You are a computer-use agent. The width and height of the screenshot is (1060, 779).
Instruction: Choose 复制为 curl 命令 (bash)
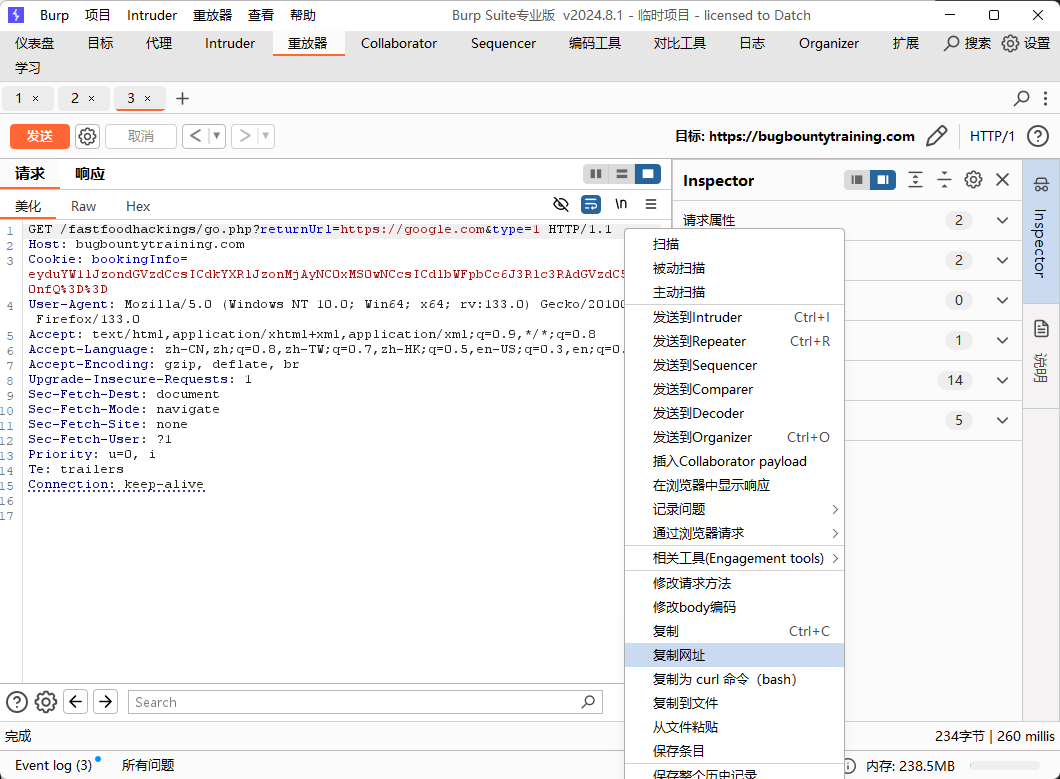click(735, 680)
